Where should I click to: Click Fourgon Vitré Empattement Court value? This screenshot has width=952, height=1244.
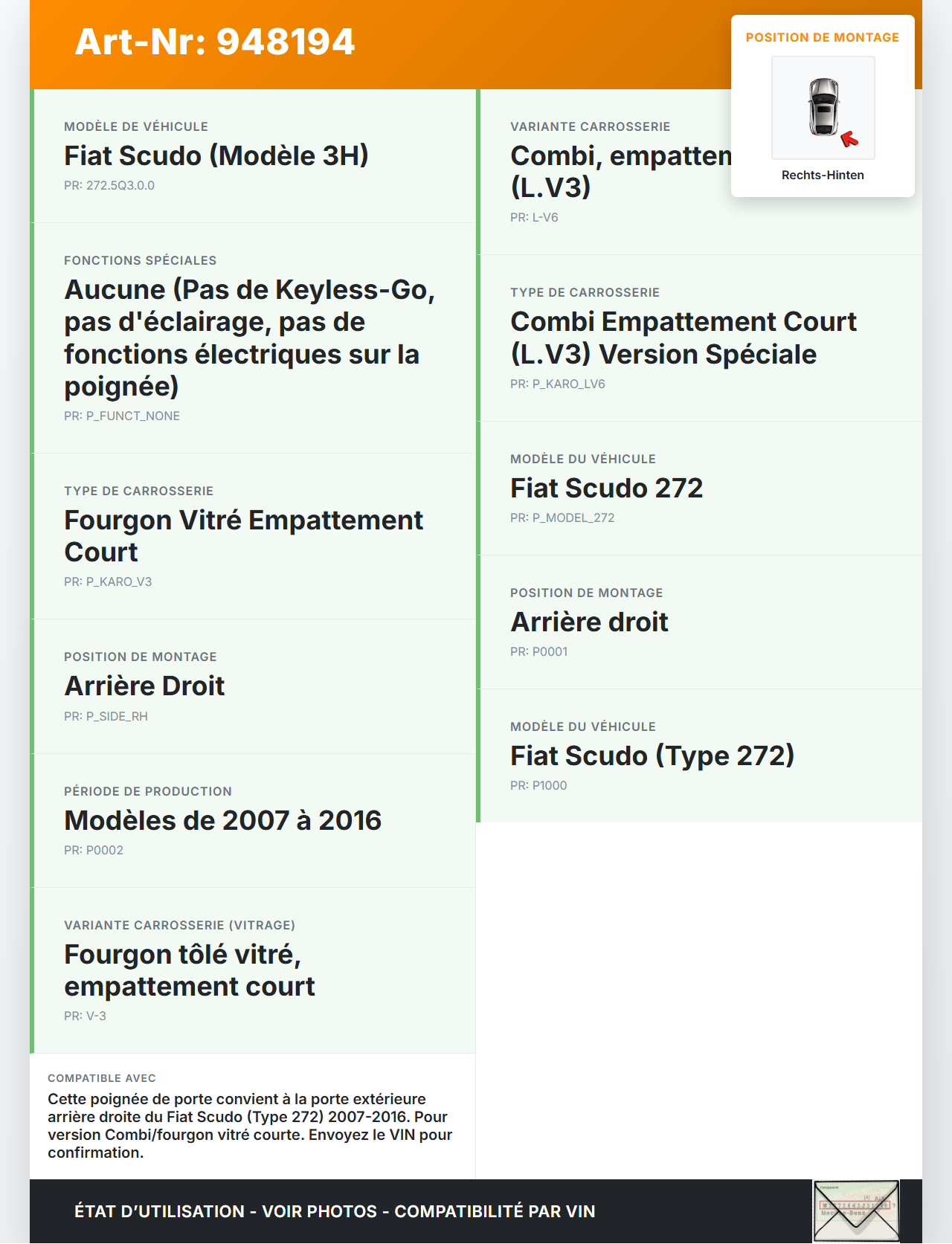coord(244,536)
